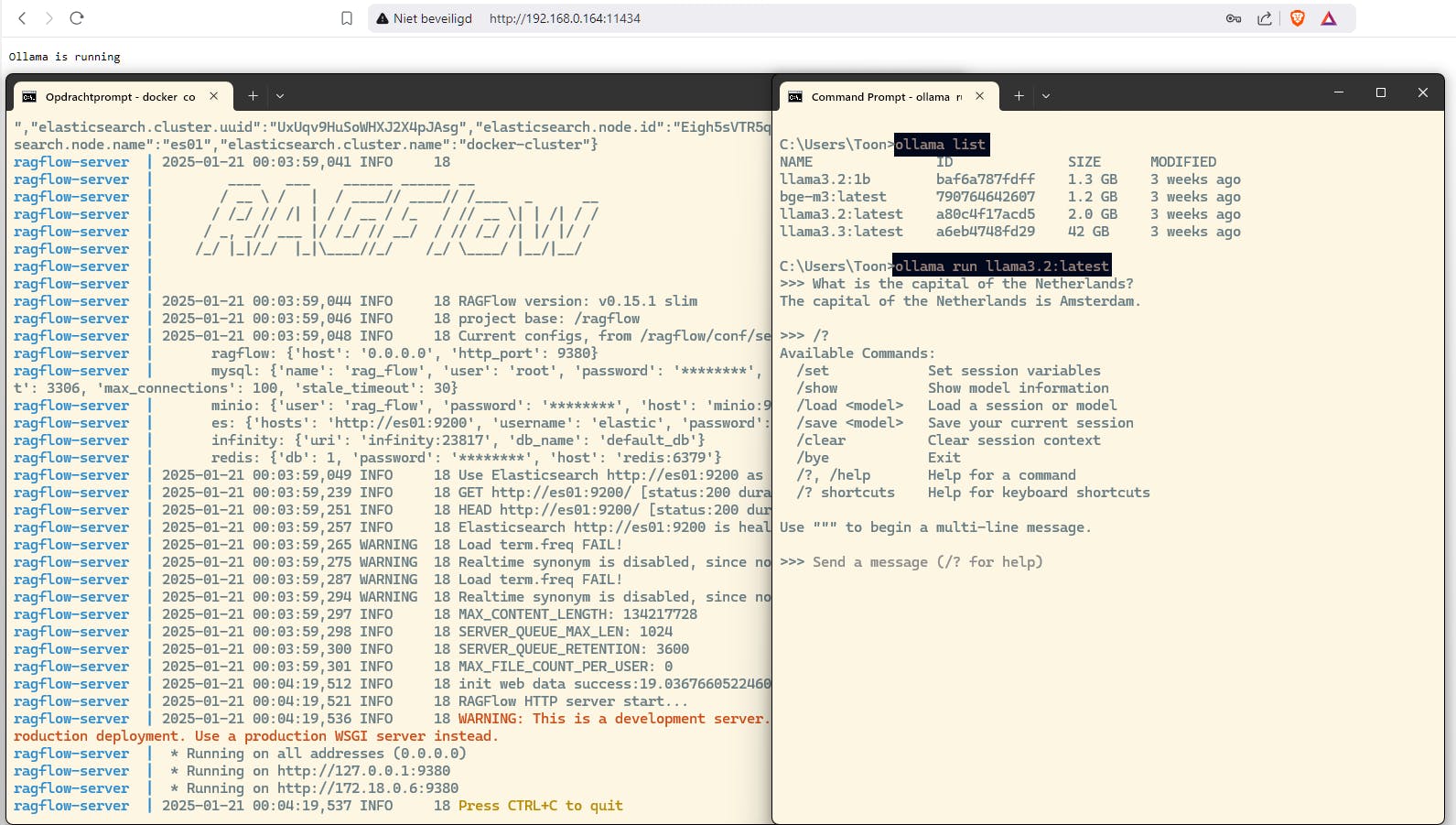Close the 'Command Prompt - ollama' tab
1456x825 pixels.
[979, 96]
